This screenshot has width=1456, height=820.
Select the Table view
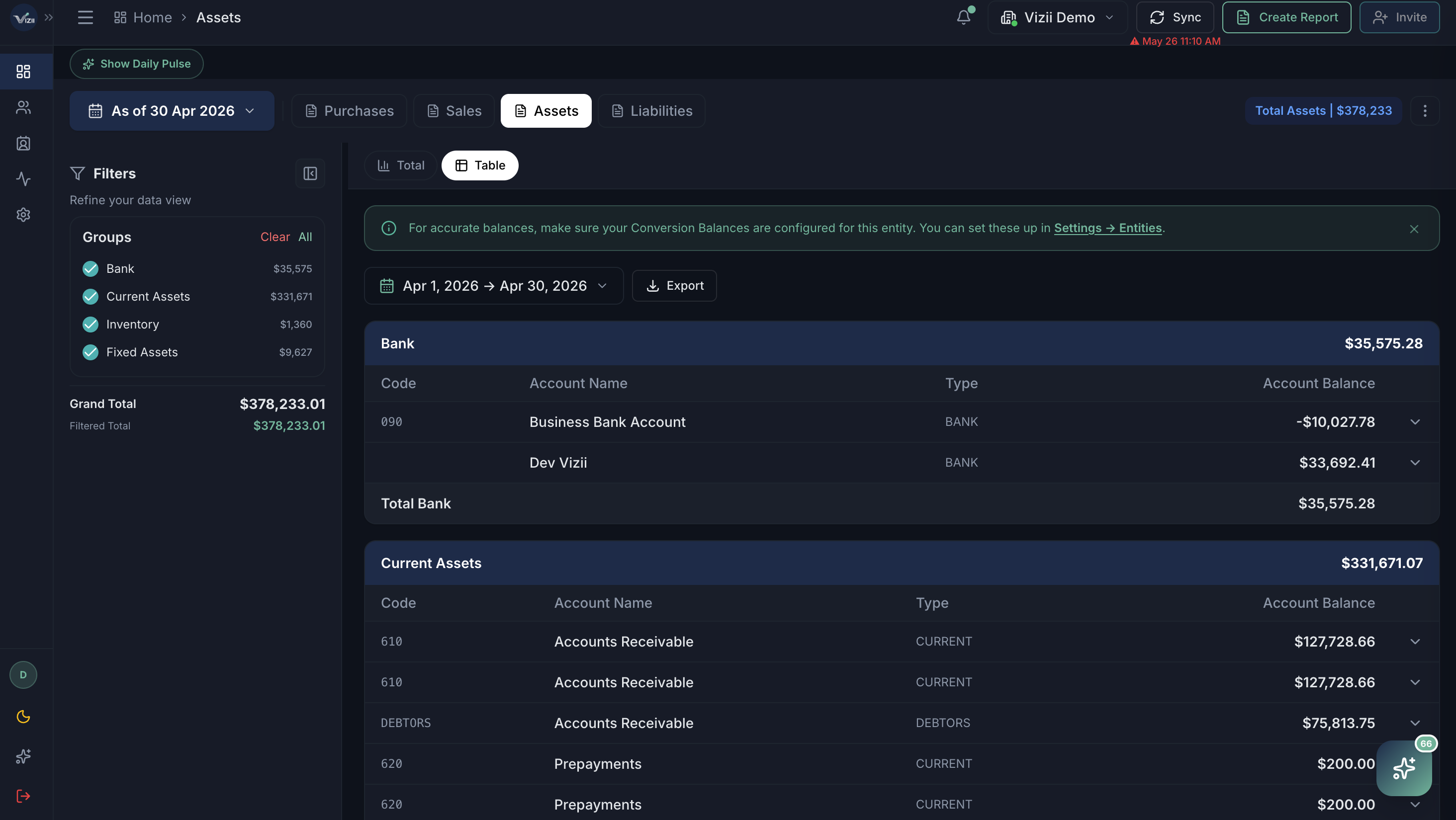click(480, 165)
